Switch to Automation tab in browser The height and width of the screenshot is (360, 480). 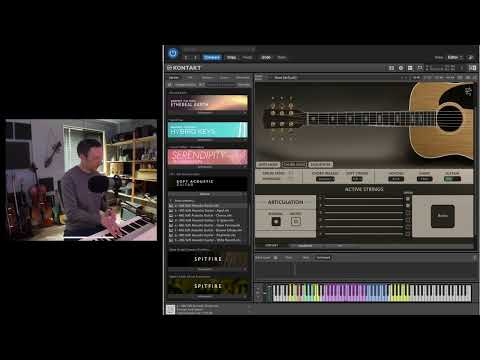tap(242, 77)
